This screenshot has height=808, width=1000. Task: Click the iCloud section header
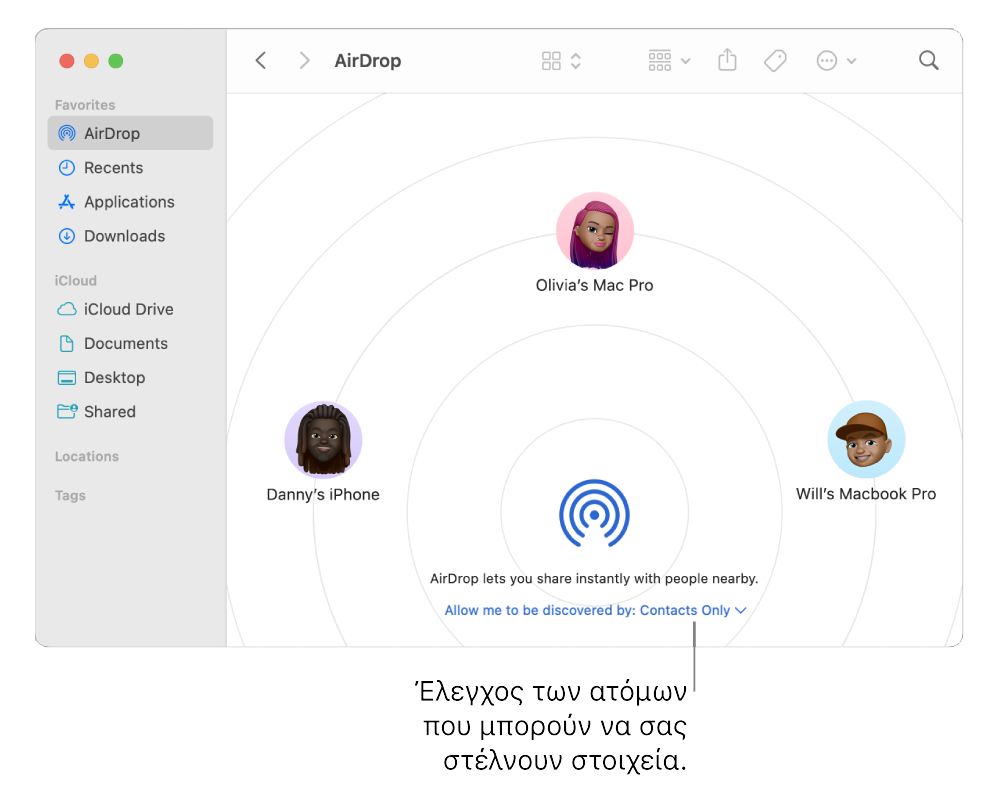(75, 281)
